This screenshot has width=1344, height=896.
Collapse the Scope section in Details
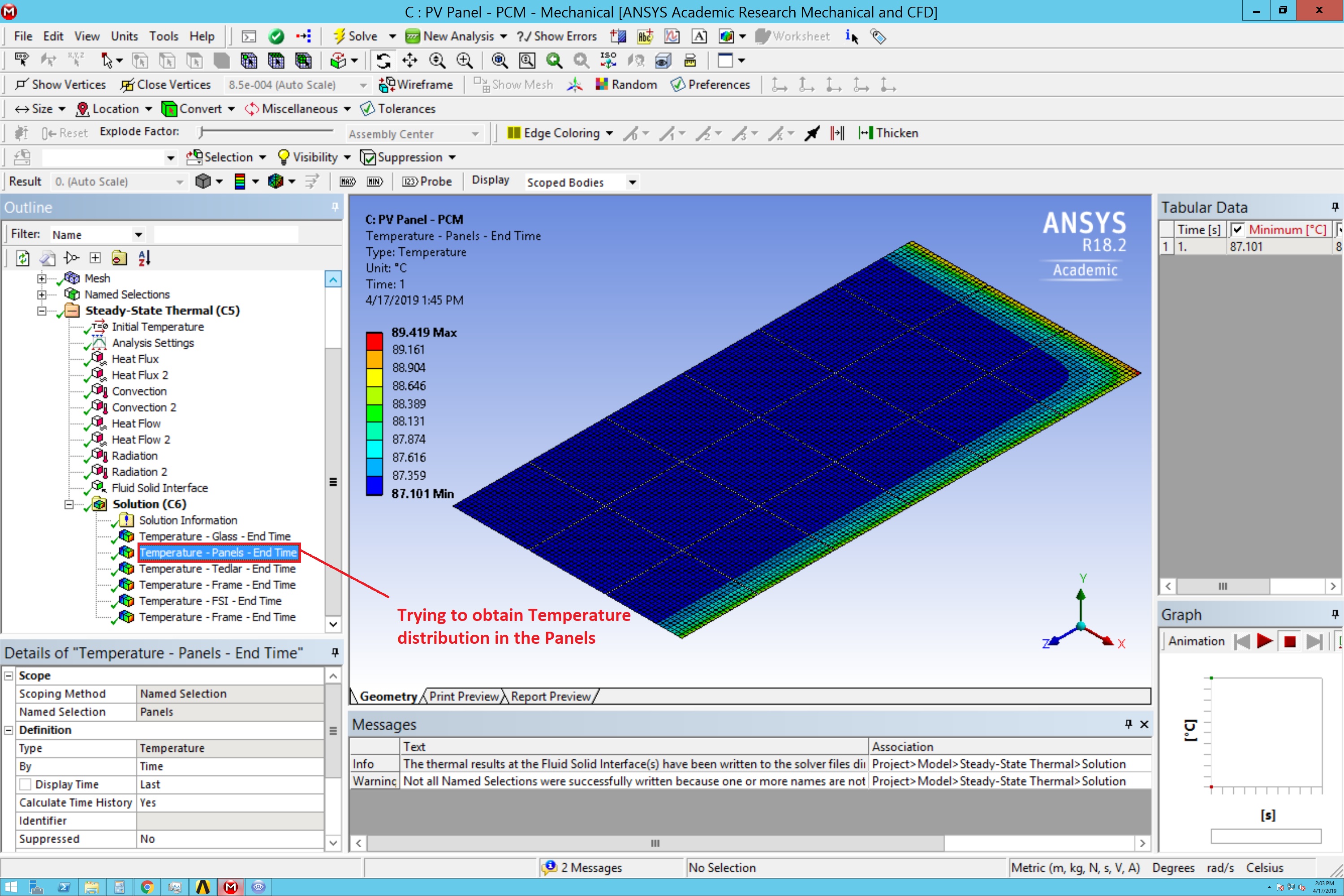tap(9, 676)
